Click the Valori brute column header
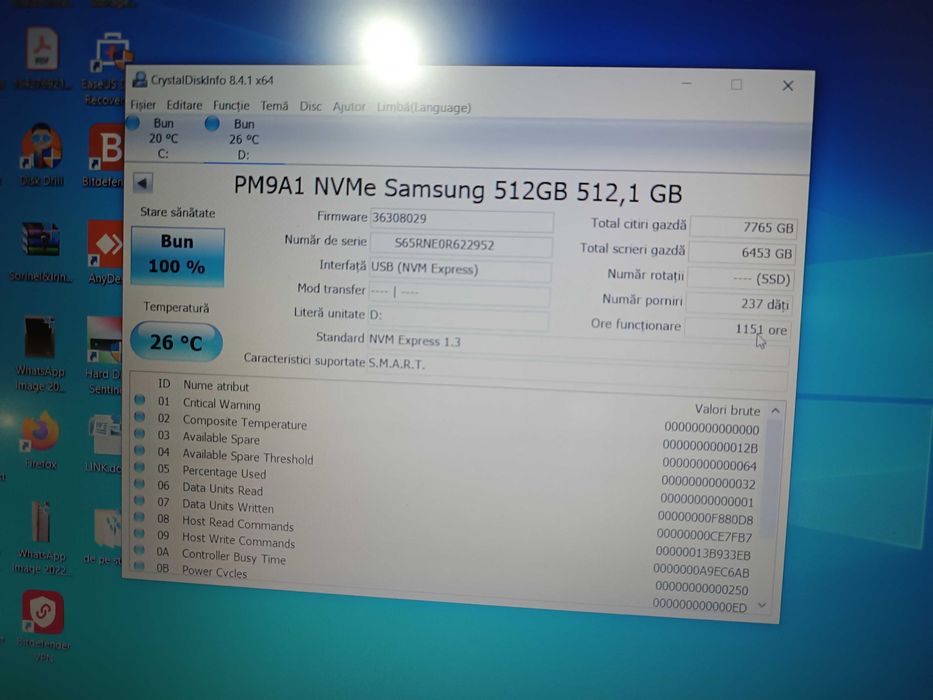933x700 pixels. (x=727, y=410)
